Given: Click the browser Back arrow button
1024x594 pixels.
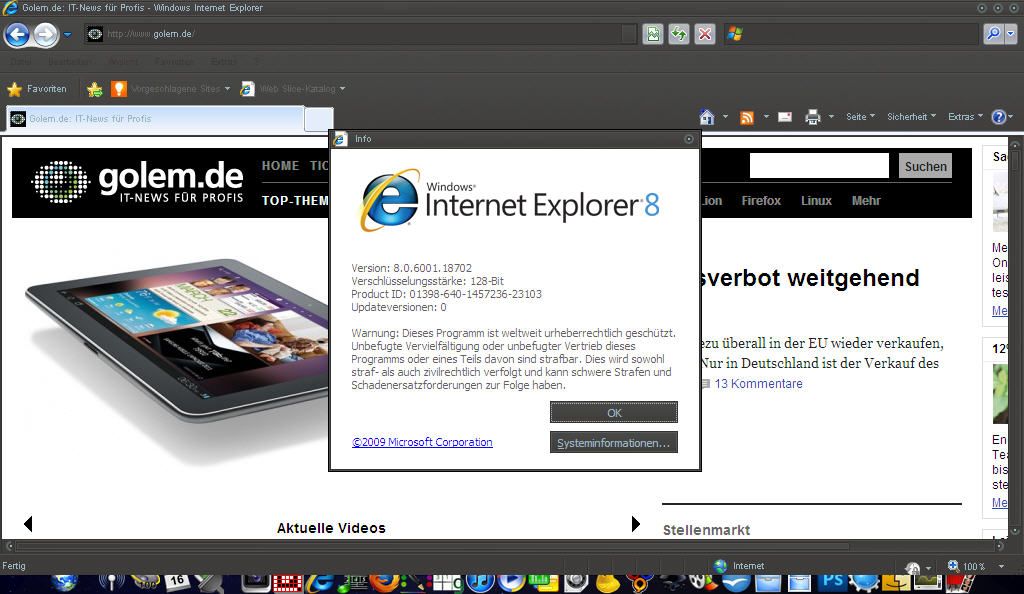Looking at the screenshot, I should [17, 35].
